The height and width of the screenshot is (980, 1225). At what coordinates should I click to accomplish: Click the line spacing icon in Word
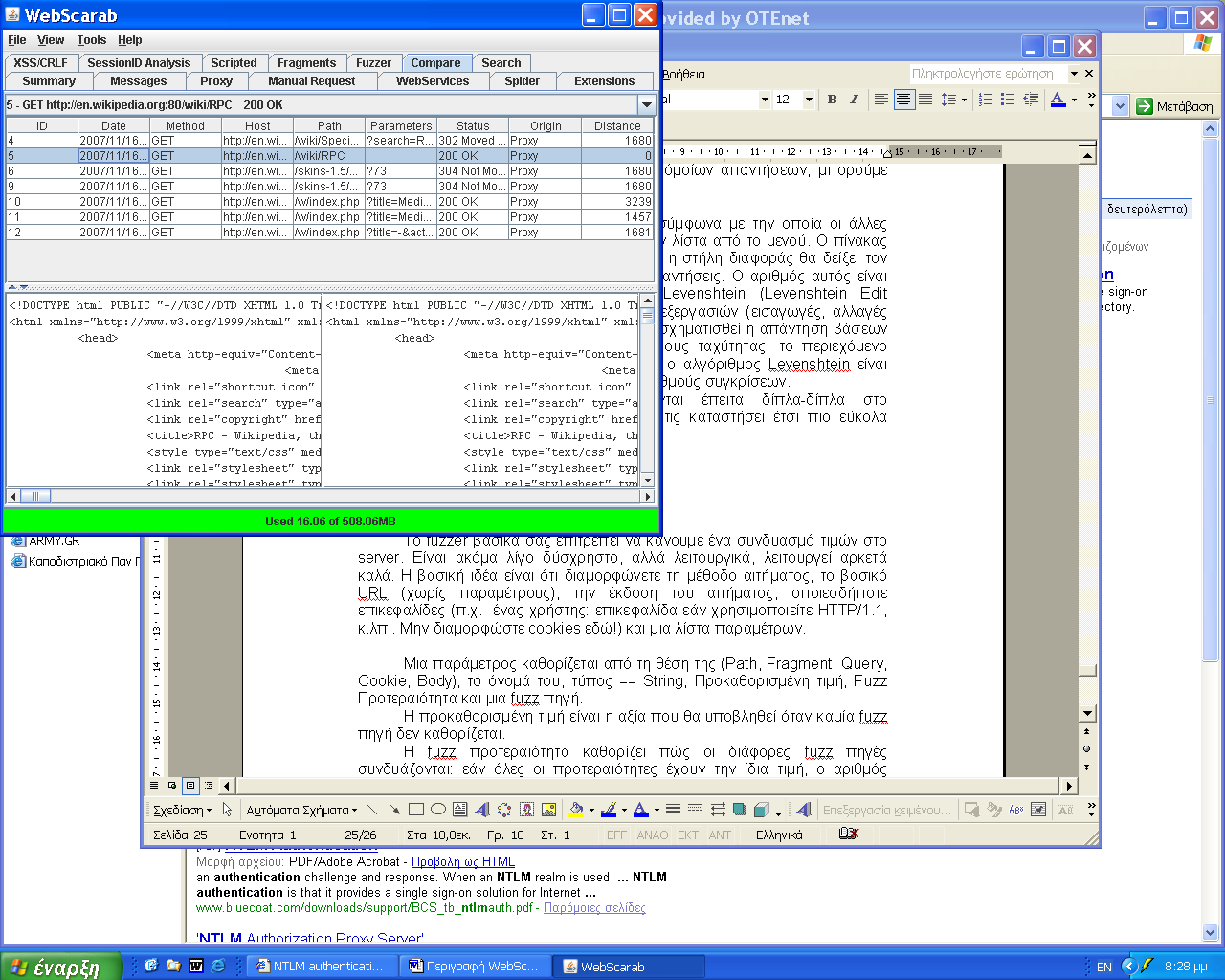pos(948,100)
